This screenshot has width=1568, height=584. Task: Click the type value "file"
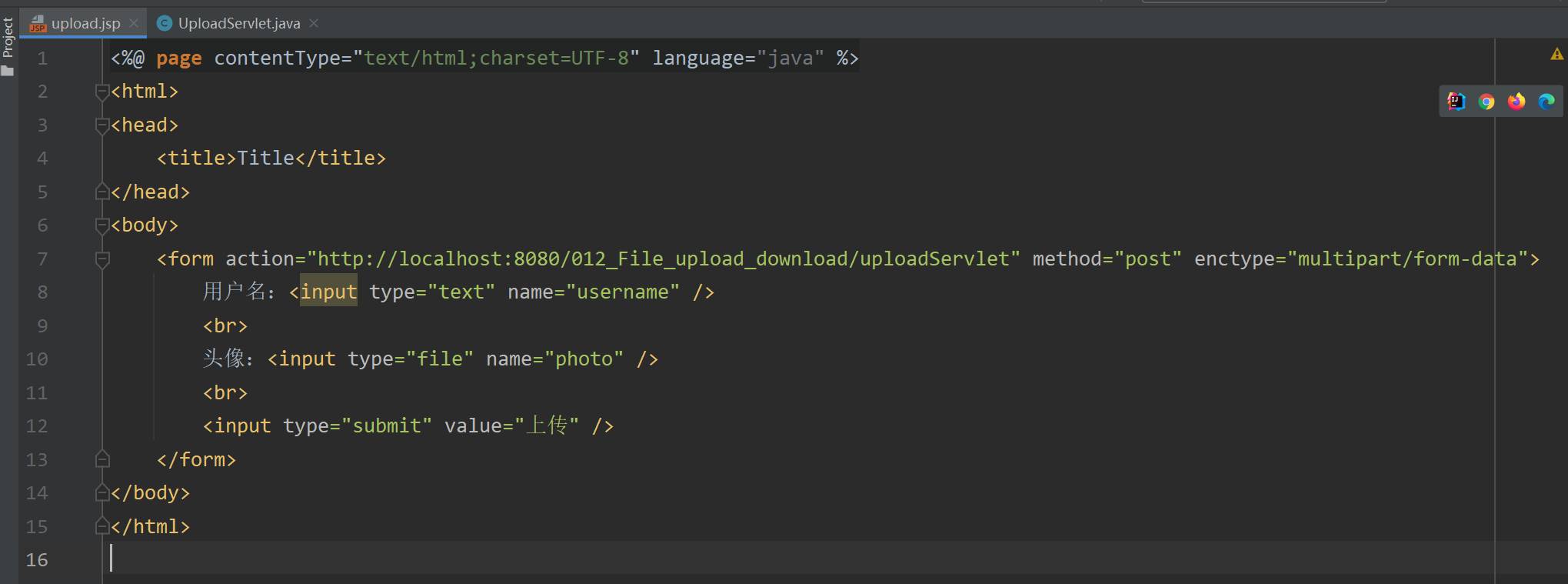point(440,359)
